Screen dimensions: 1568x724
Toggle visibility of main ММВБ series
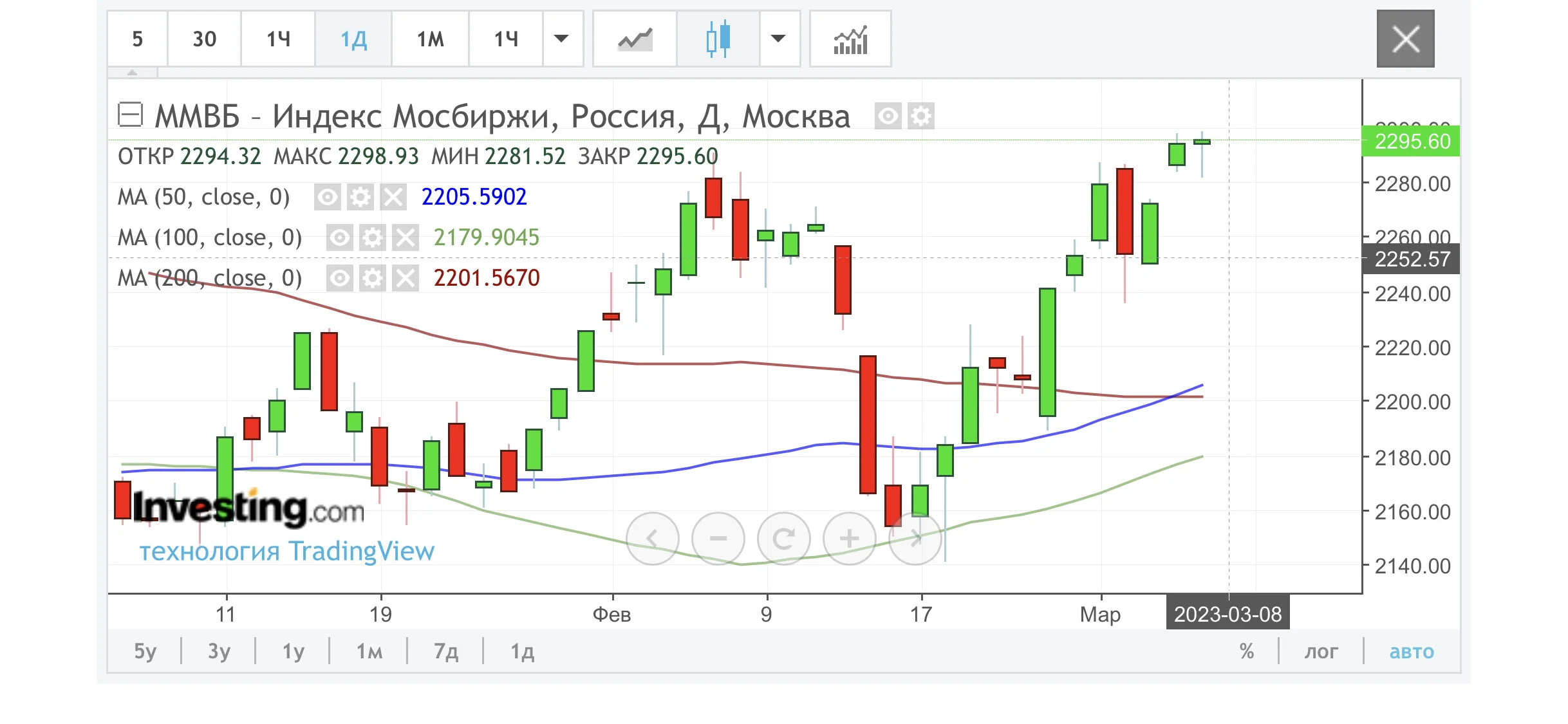pos(888,116)
